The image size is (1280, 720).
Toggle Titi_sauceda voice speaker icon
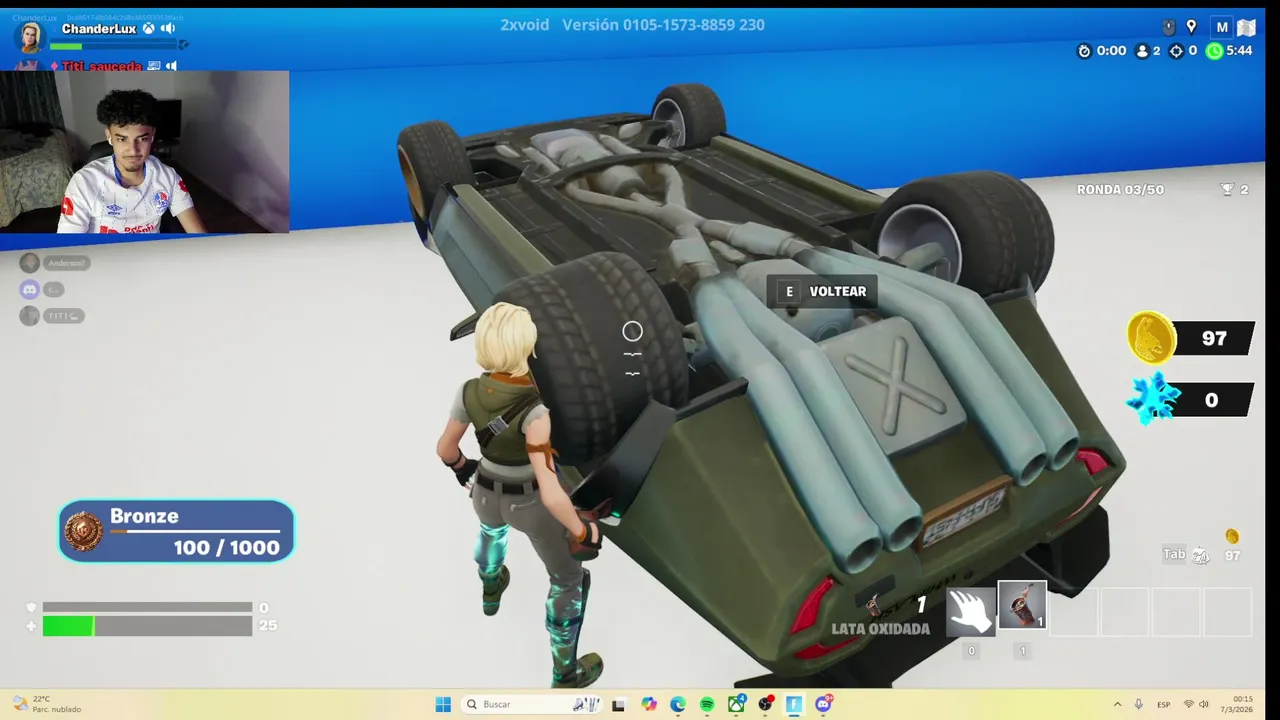(171, 66)
